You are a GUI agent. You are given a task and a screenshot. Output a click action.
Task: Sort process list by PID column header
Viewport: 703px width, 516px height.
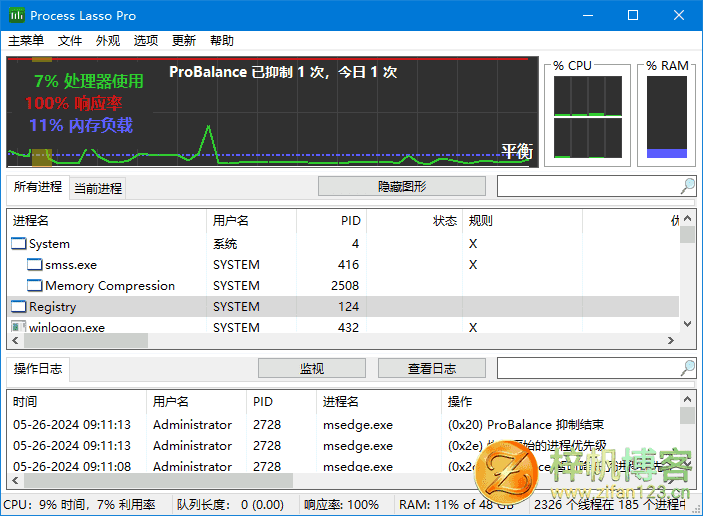click(x=331, y=221)
